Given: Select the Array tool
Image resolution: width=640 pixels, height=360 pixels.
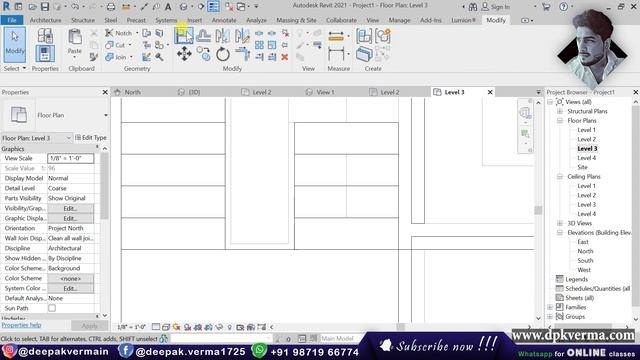Looking at the screenshot, I should pos(259,45).
